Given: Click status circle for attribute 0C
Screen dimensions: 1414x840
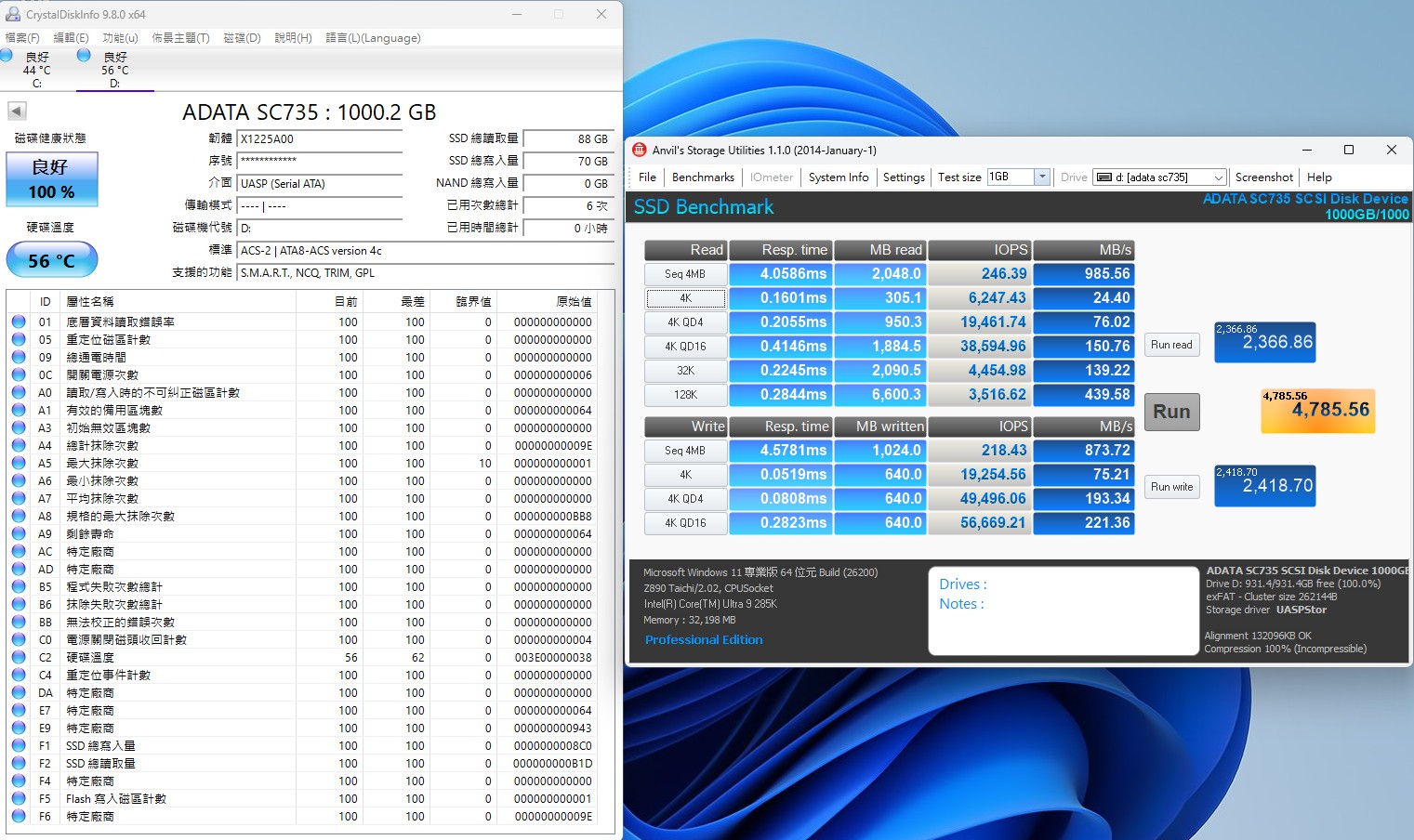Looking at the screenshot, I should coord(19,374).
